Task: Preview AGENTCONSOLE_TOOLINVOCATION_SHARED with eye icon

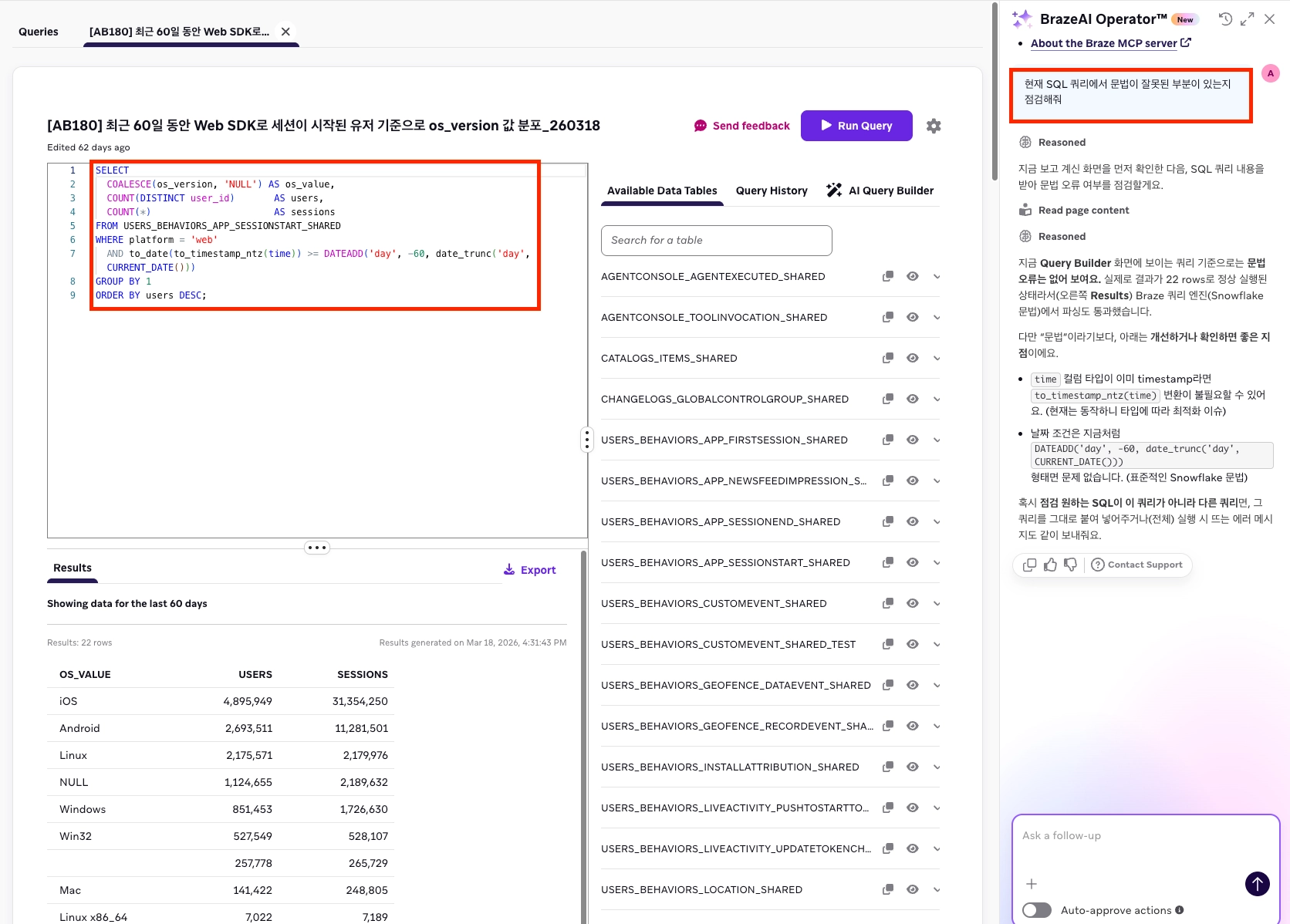Action: (x=913, y=317)
